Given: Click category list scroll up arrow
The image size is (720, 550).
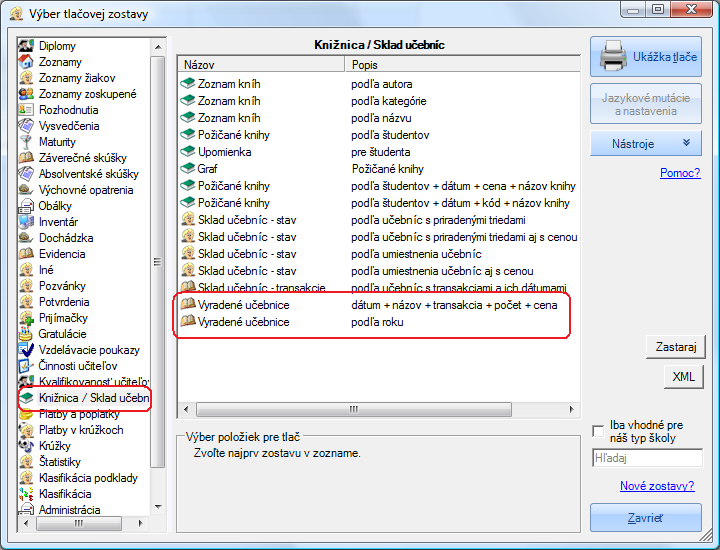Looking at the screenshot, I should pyautogui.click(x=158, y=47).
